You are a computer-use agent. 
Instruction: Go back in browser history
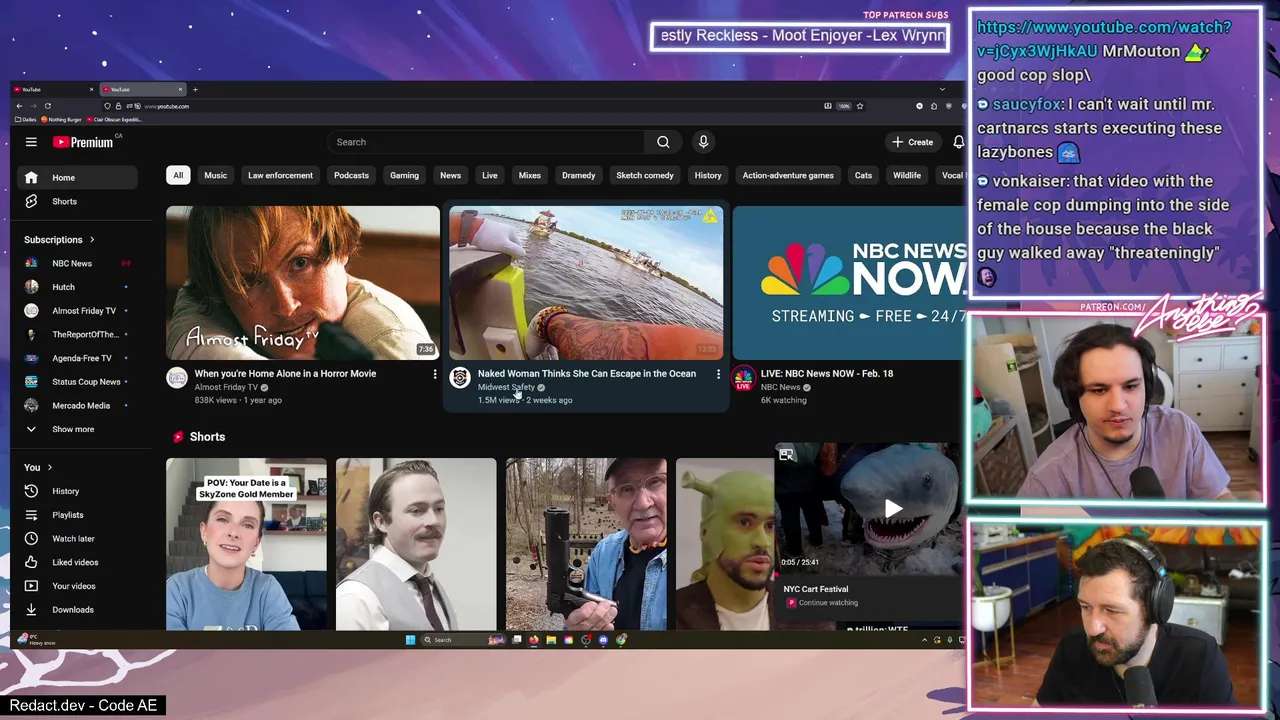tap(19, 106)
